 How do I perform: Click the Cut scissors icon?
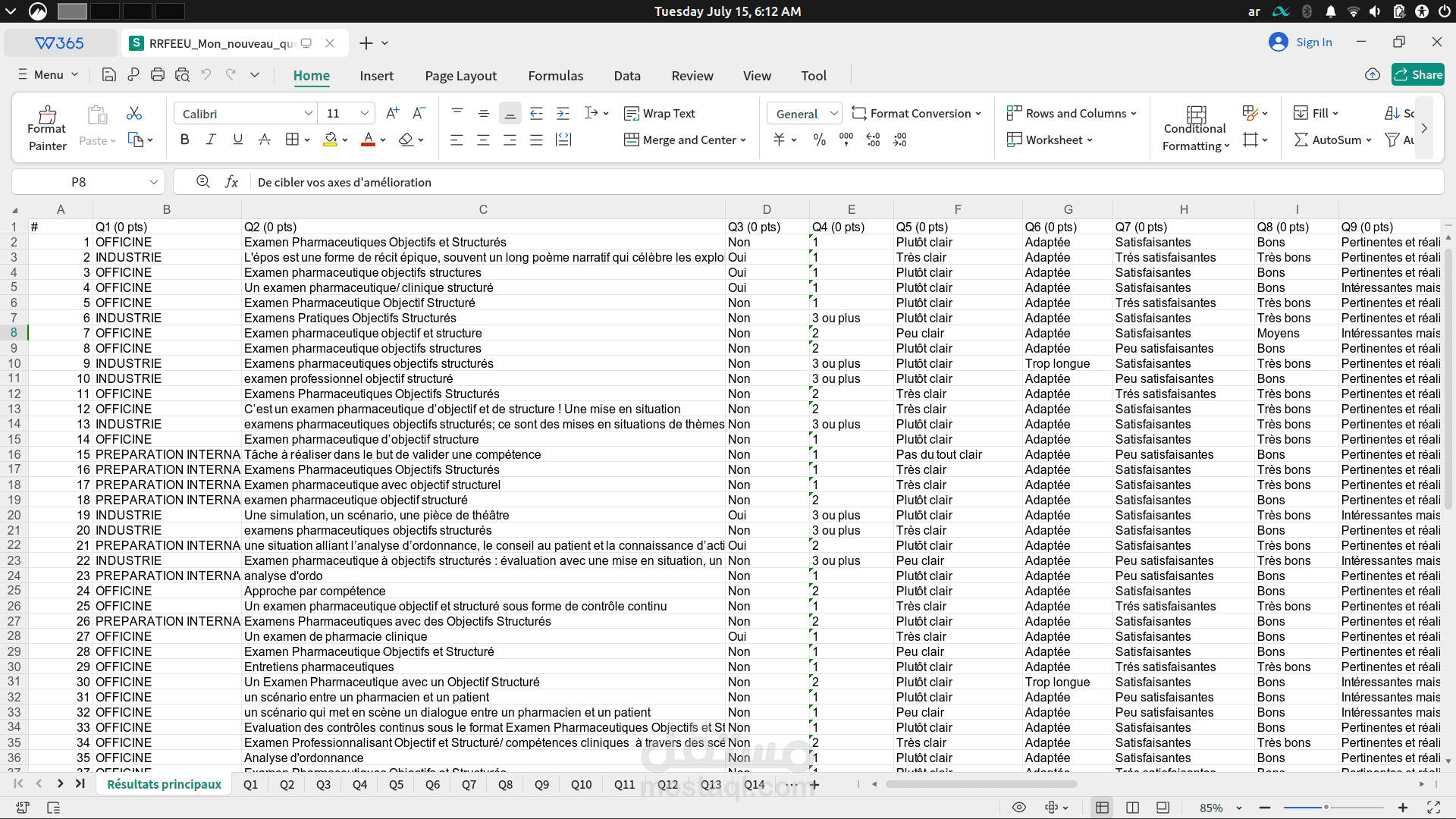pos(134,113)
